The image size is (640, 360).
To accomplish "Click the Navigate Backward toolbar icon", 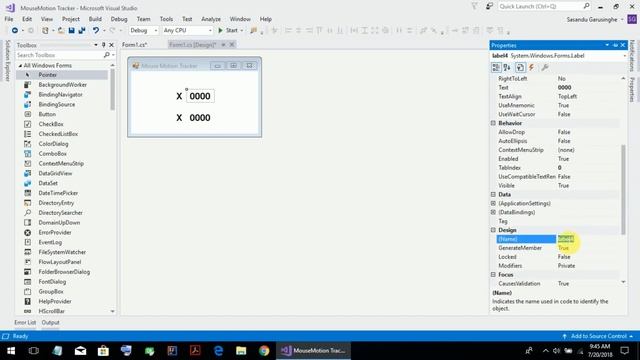I will pos(15,31).
